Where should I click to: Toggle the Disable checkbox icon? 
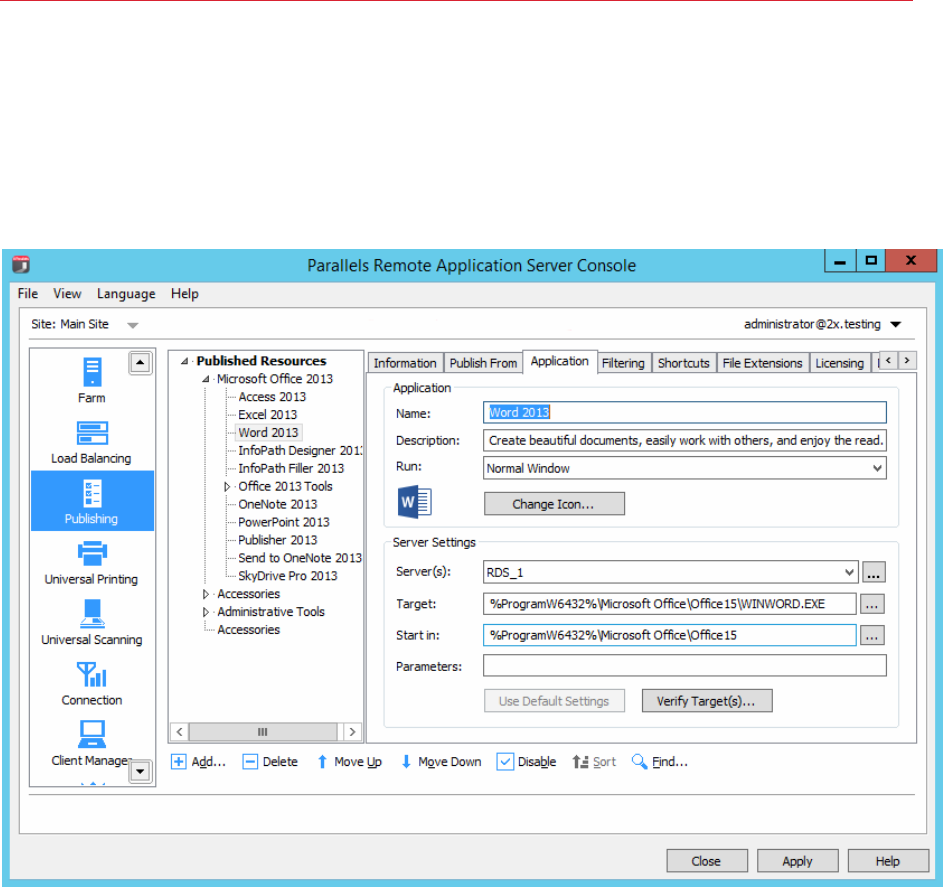pos(505,762)
